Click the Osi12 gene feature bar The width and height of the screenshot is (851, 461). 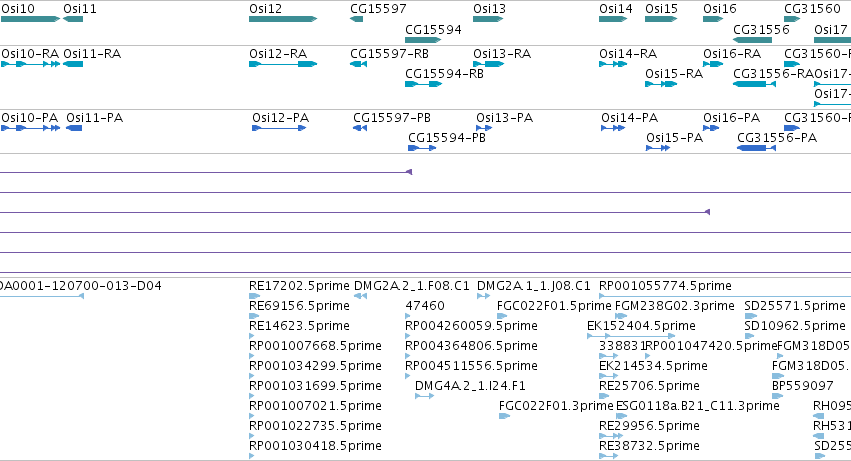point(283,19)
